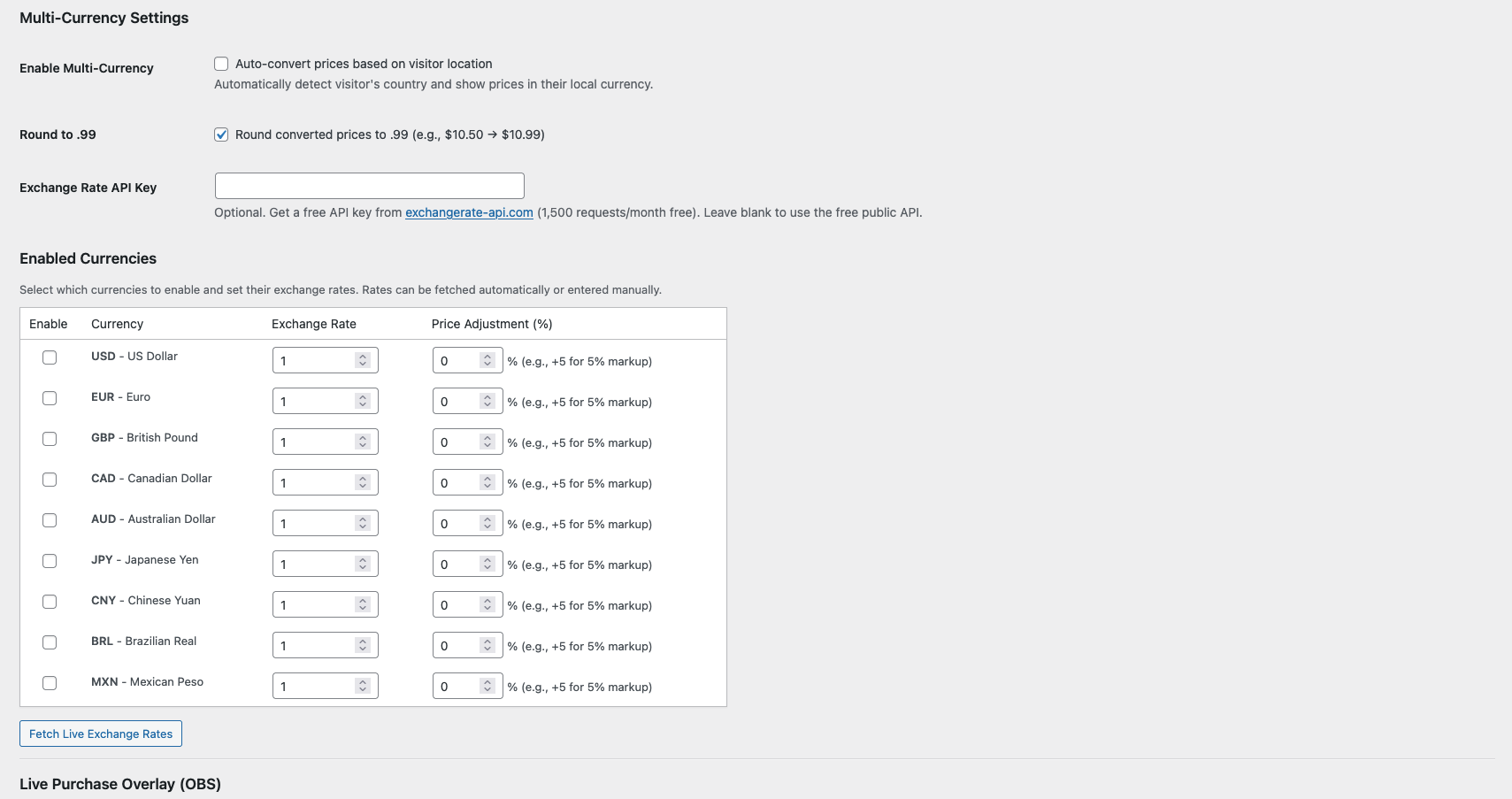Viewport: 1512px width, 799px height.
Task: Enable the MXN - Mexican Peso currency
Action: [50, 683]
